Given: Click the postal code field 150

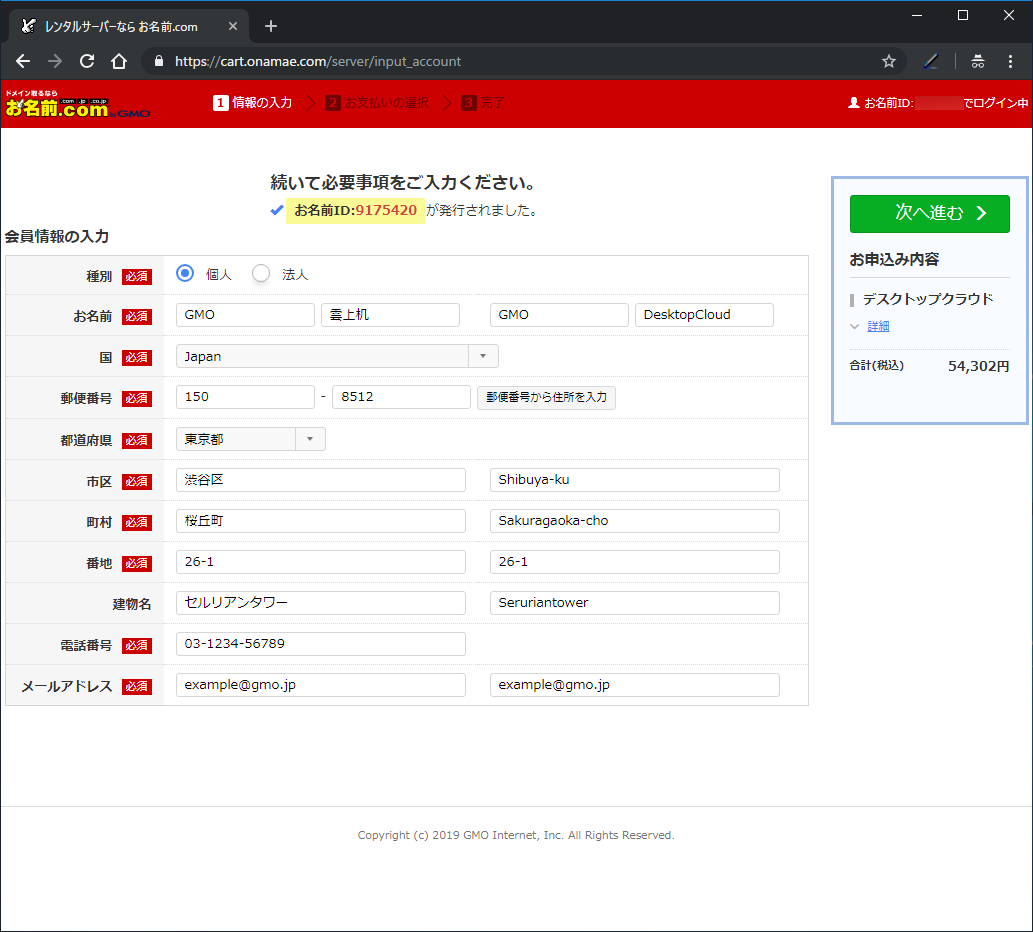Looking at the screenshot, I should [x=245, y=397].
